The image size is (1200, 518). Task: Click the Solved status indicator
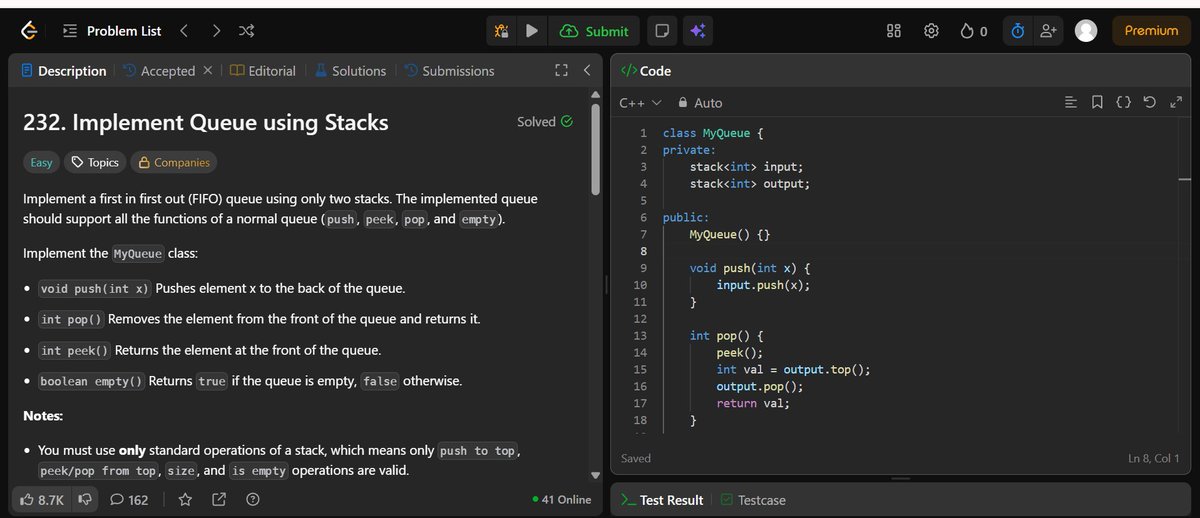545,122
